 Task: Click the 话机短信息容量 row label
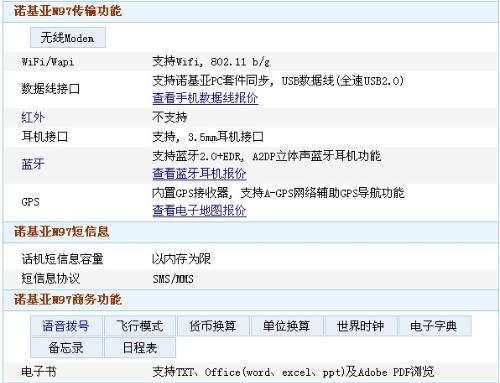tap(62, 259)
